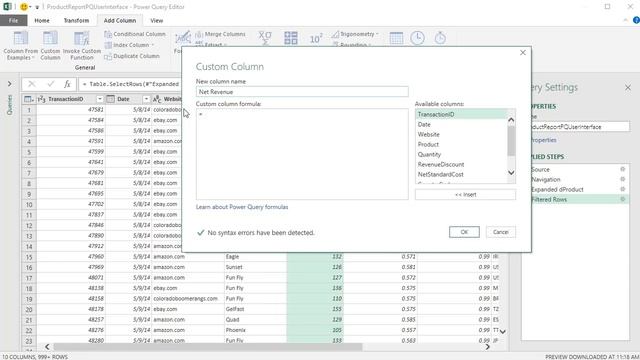
Task: Select Quantity in Available columns
Action: pos(461,154)
